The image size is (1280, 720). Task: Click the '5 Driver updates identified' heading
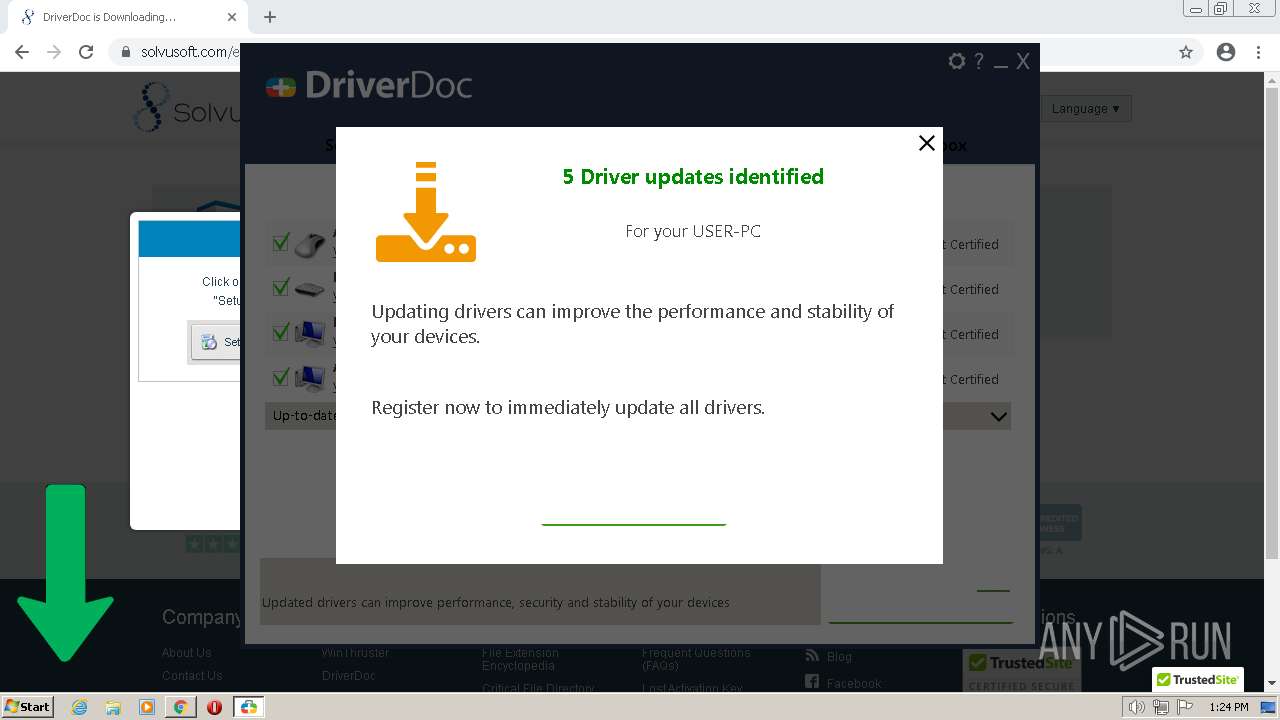(x=693, y=177)
